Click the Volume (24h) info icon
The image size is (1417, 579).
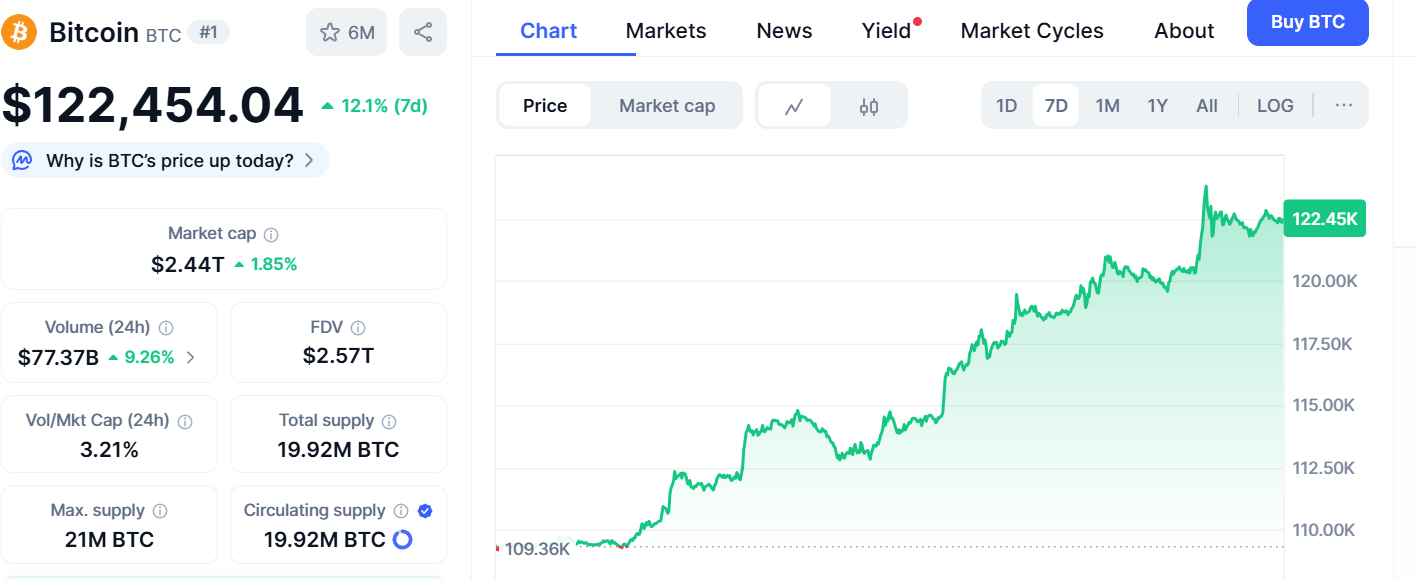[x=166, y=326]
